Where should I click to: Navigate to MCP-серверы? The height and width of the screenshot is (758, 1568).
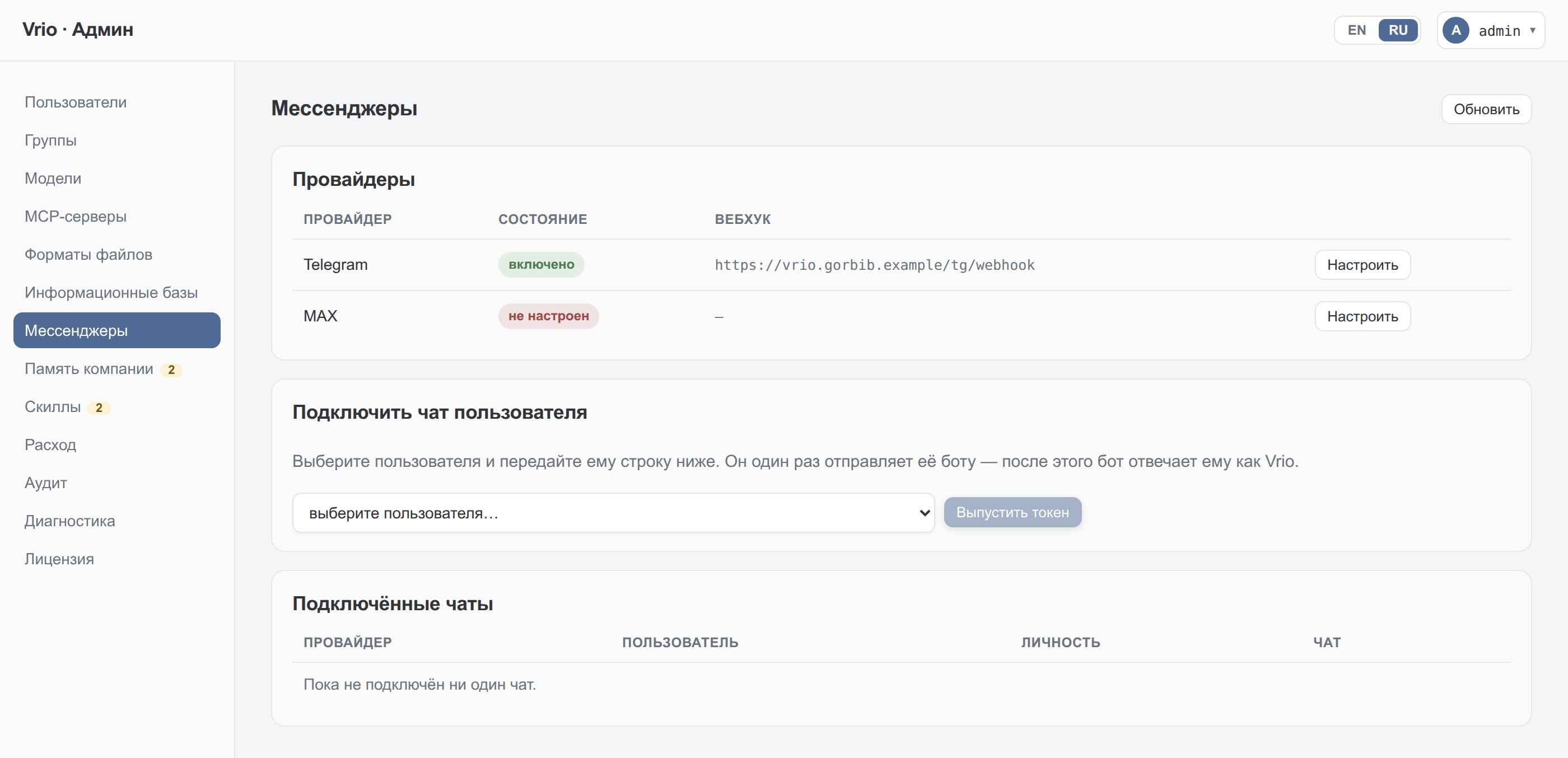click(x=117, y=217)
